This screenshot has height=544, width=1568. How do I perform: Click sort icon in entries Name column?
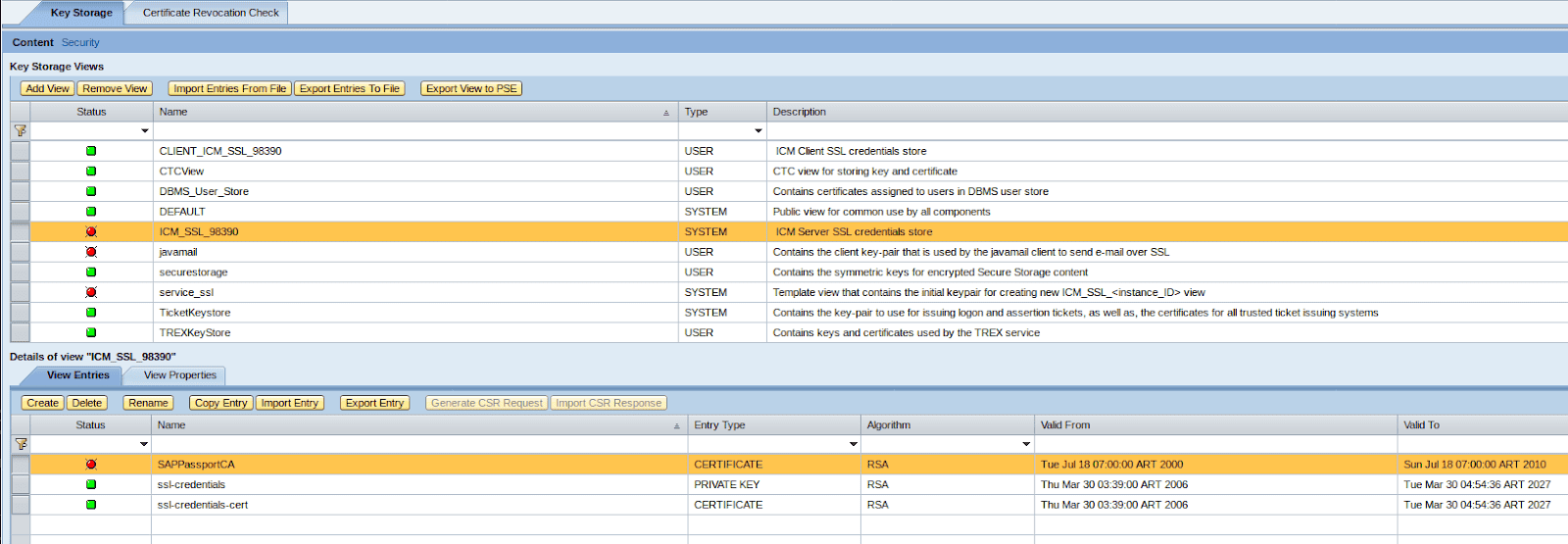676,426
